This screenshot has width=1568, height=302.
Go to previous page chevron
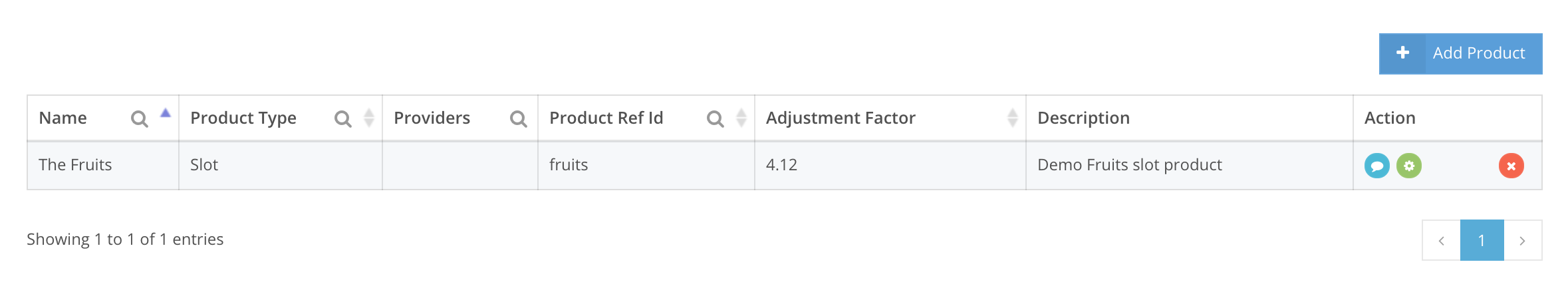tap(1441, 241)
